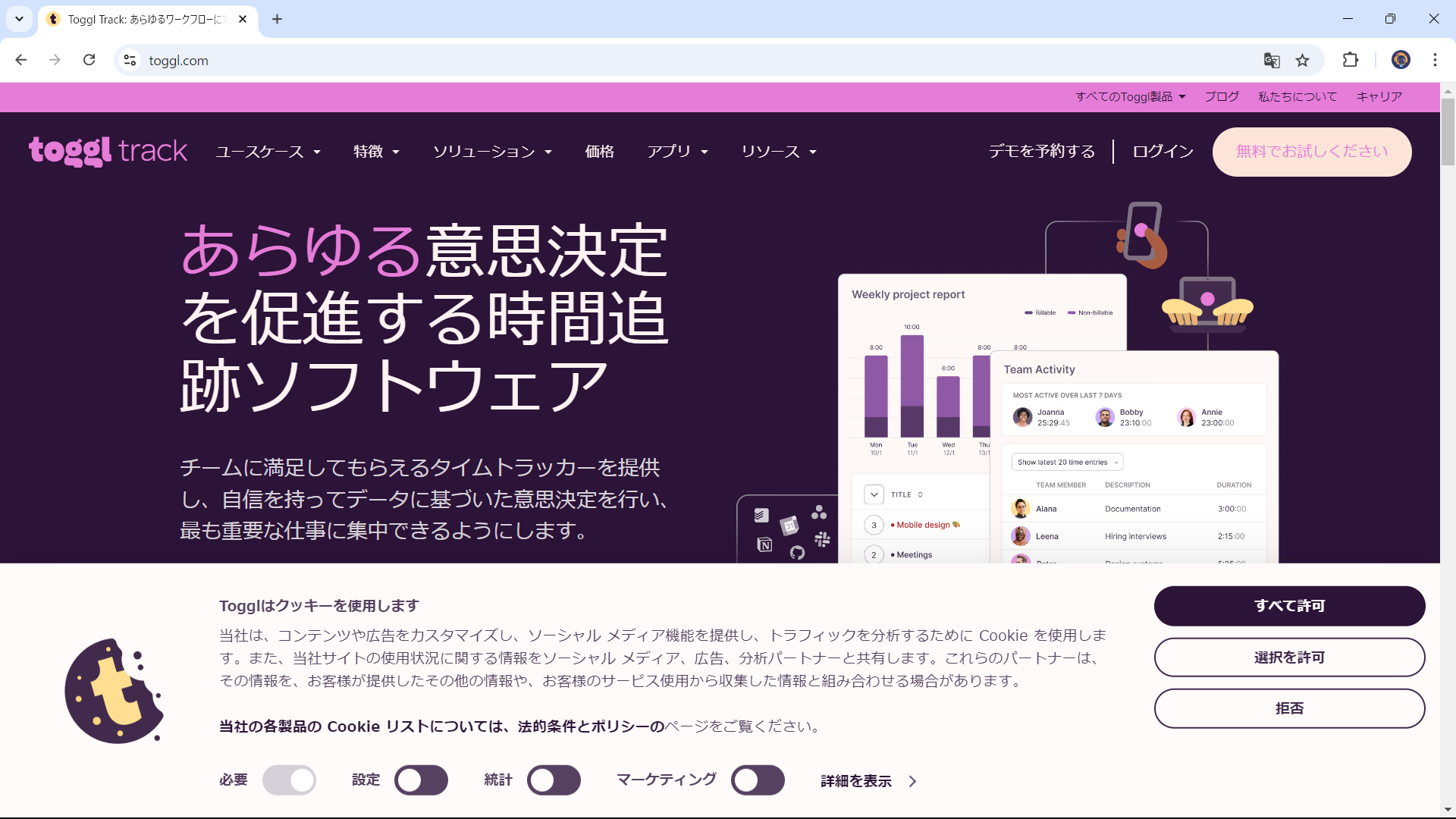Open the browser extensions puzzle icon
The height and width of the screenshot is (819, 1456).
point(1351,60)
